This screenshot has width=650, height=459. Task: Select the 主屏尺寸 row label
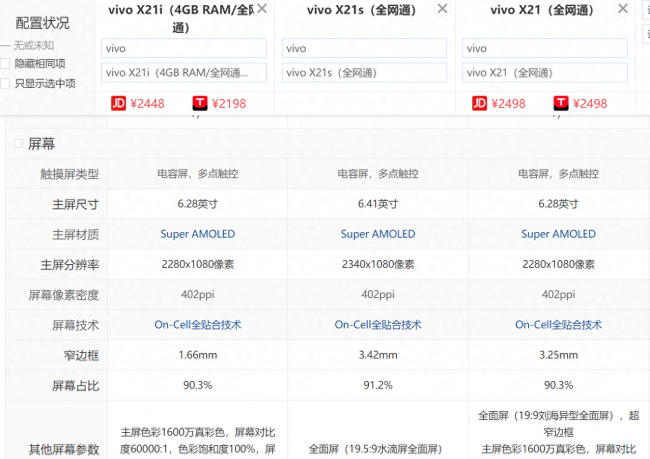click(75, 204)
